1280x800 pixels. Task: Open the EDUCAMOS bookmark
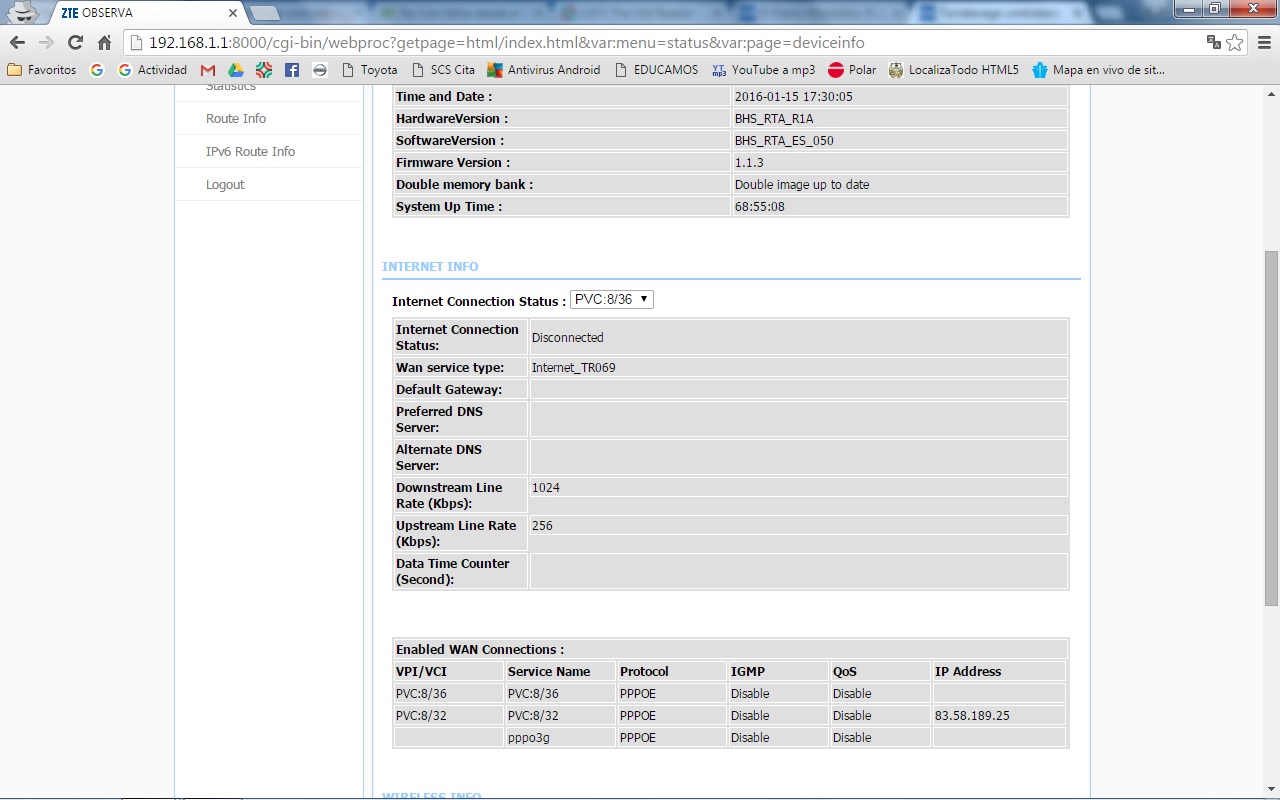(x=656, y=70)
